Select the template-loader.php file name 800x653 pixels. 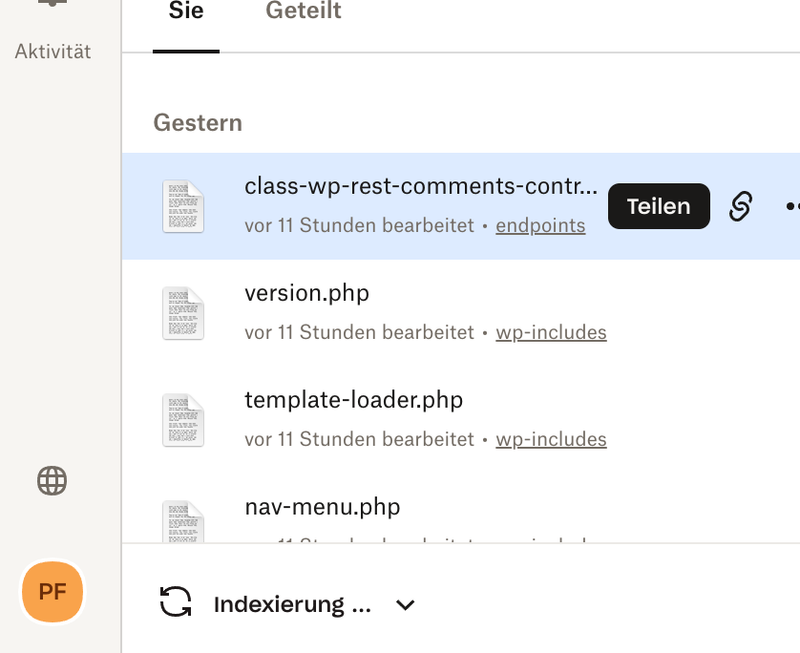coord(353,401)
